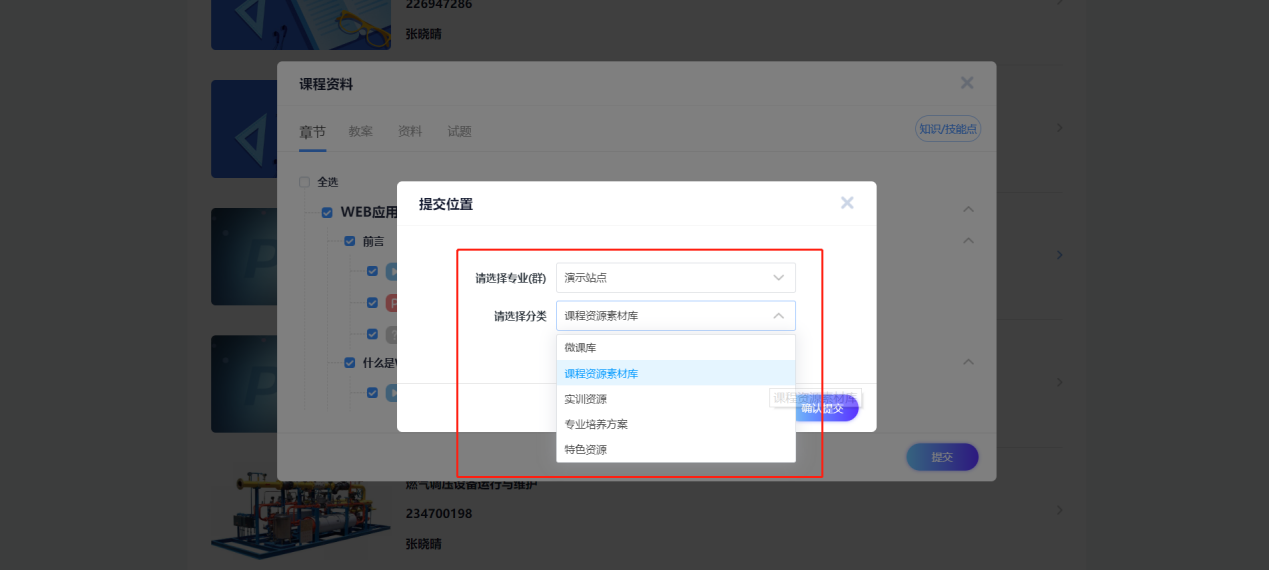
Task: Toggle the 全选 checkbox
Action: point(305,182)
